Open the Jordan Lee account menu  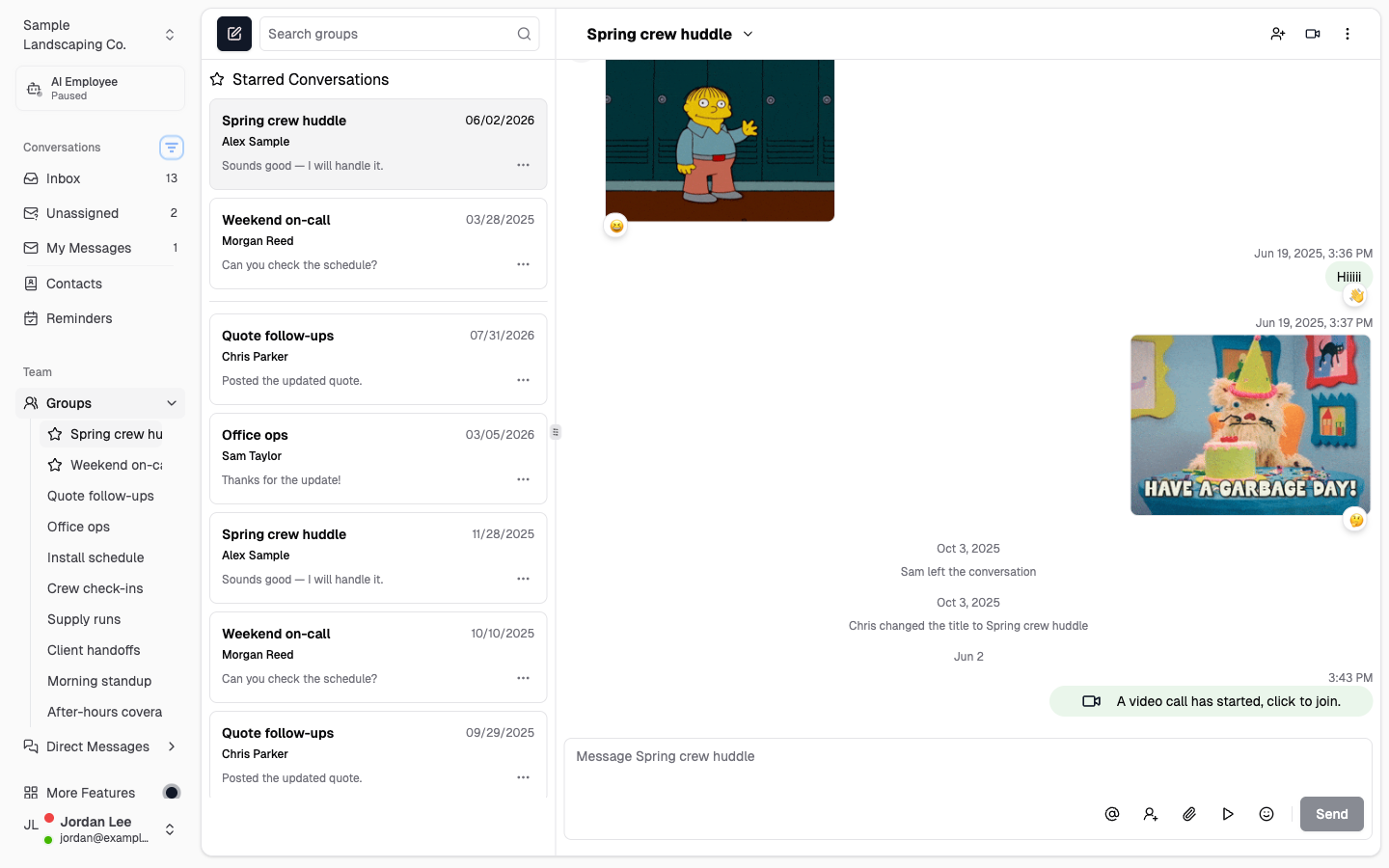[x=100, y=829]
